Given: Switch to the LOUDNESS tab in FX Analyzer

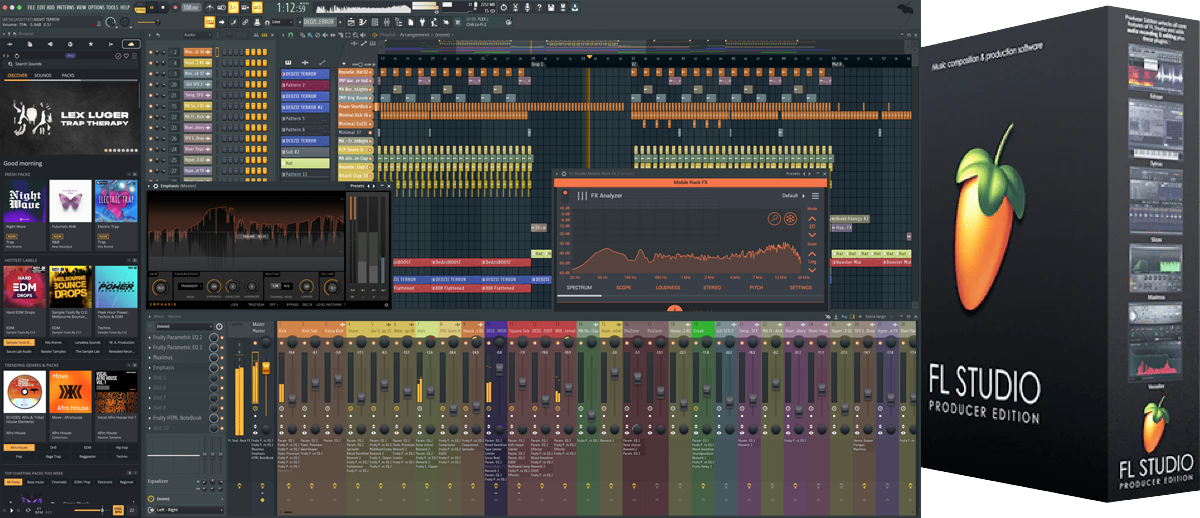Looking at the screenshot, I should click(x=668, y=287).
